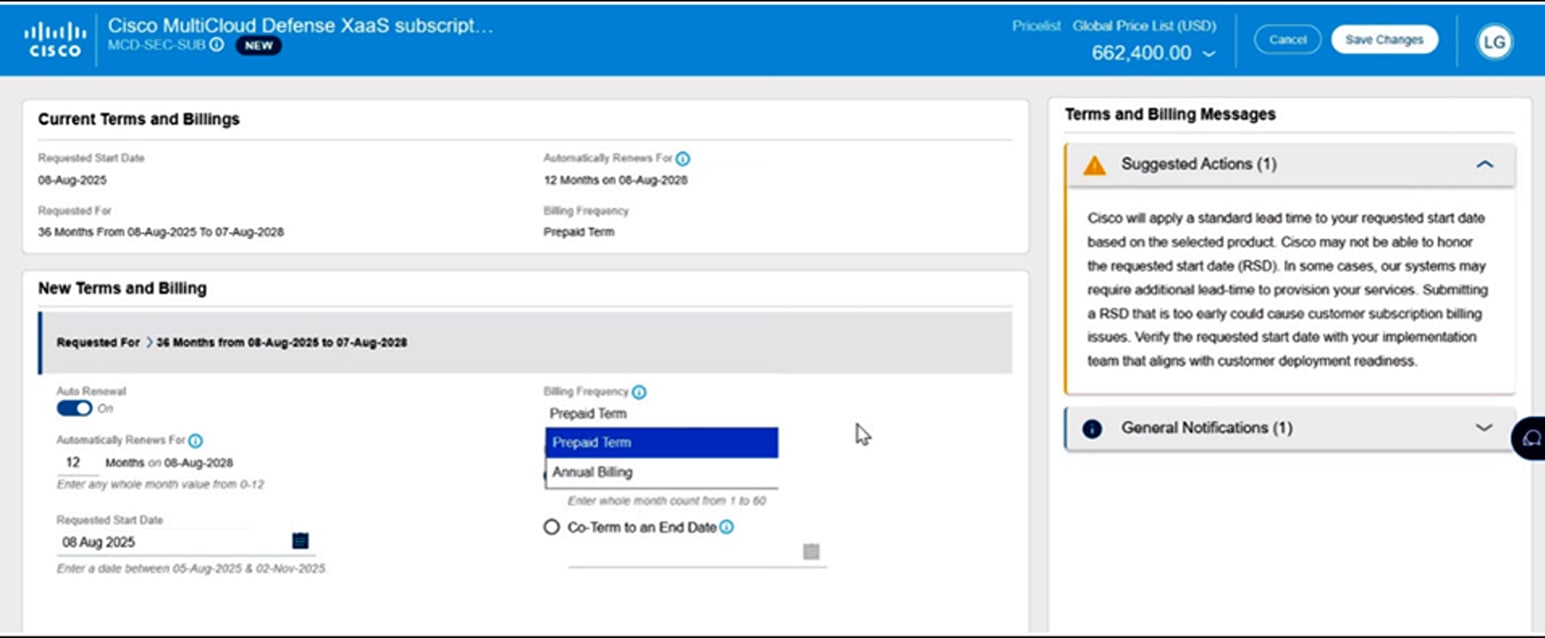Click the Cancel button

coord(1287,40)
